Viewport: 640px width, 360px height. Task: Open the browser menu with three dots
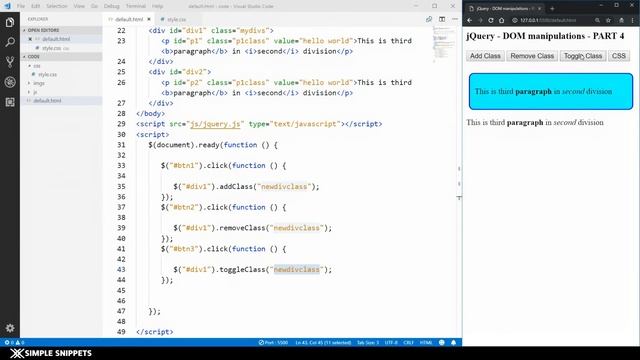point(633,20)
